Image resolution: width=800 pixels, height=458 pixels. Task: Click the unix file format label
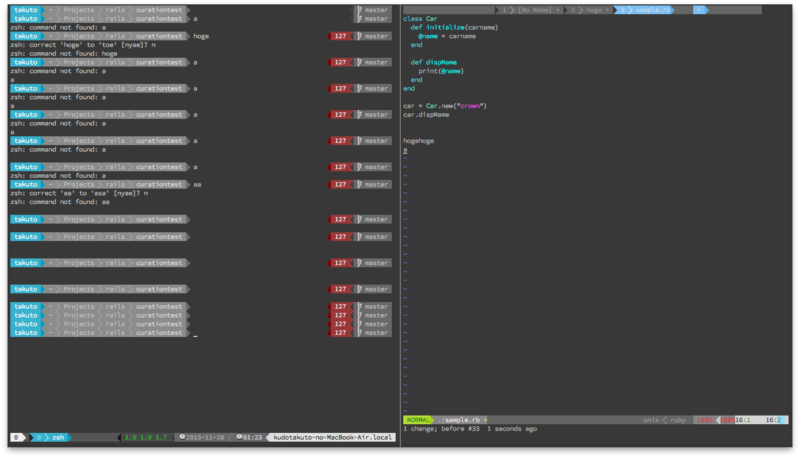point(651,420)
